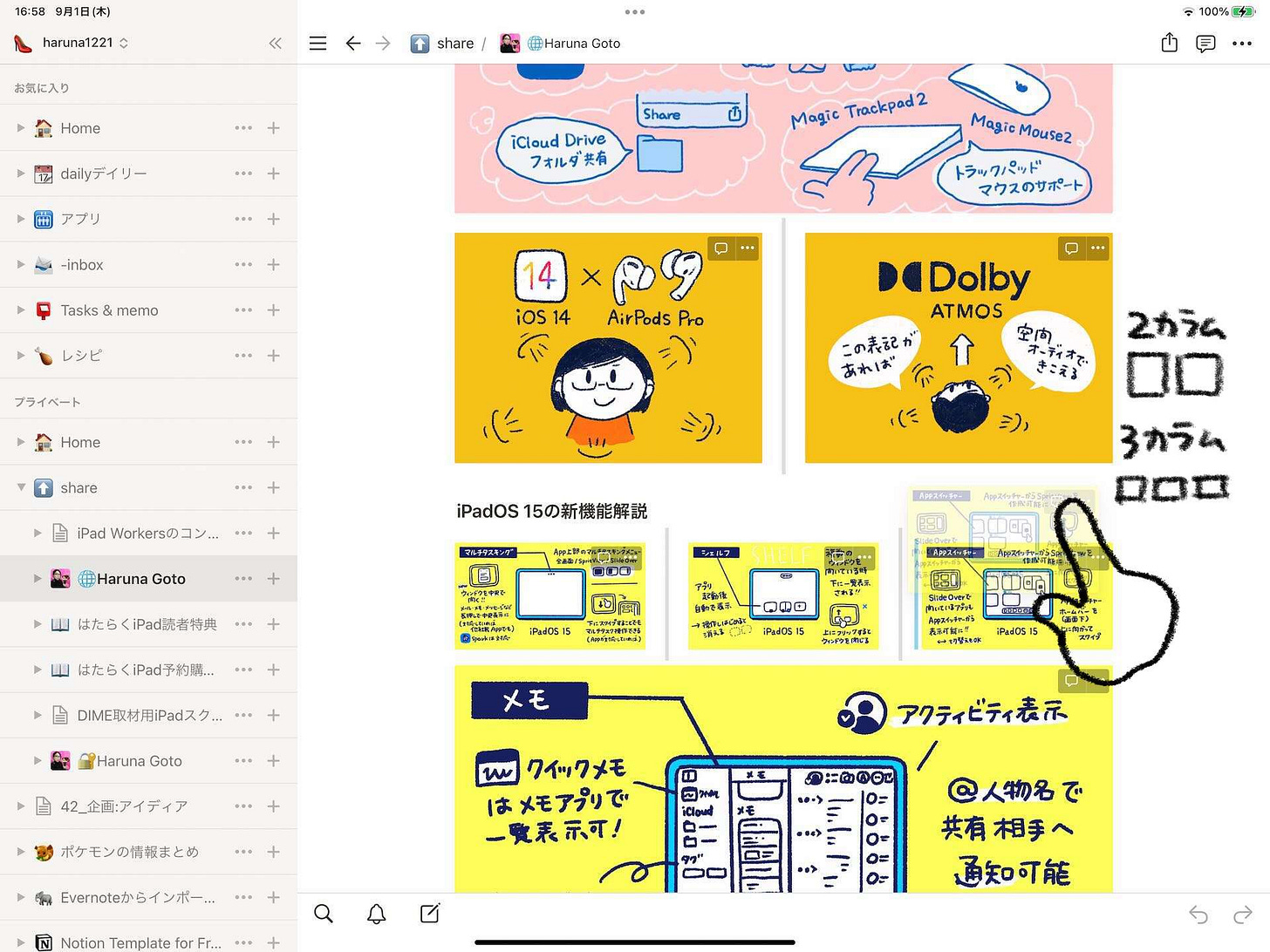Expand the -inbox page tree
Screen dimensions: 1270x952
point(21,264)
